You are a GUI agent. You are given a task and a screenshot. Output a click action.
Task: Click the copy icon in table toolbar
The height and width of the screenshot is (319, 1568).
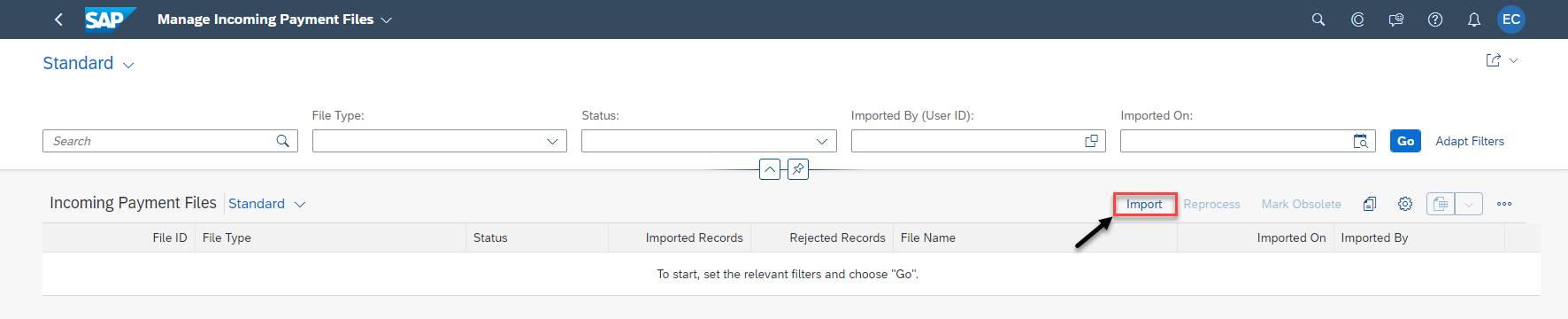(1370, 204)
